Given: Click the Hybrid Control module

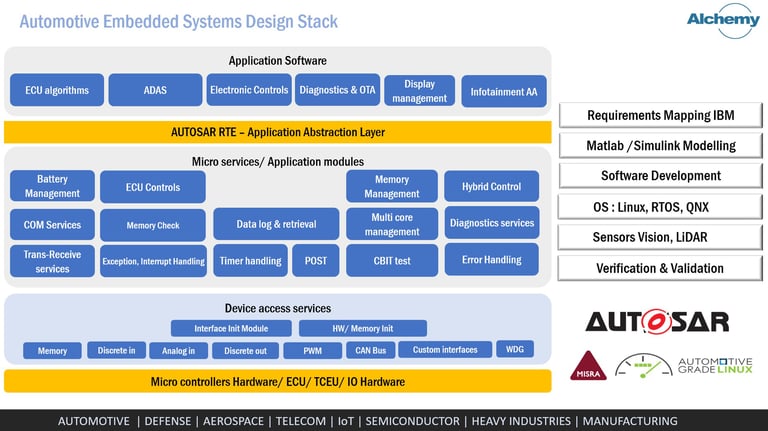Looking at the screenshot, I should 492,187.
